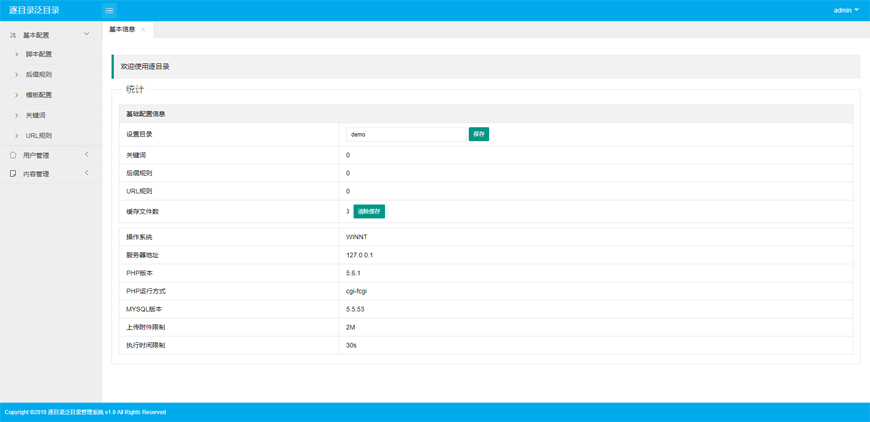Click the 内容管理 document icon in the sidebar
The width and height of the screenshot is (870, 422).
click(x=13, y=174)
